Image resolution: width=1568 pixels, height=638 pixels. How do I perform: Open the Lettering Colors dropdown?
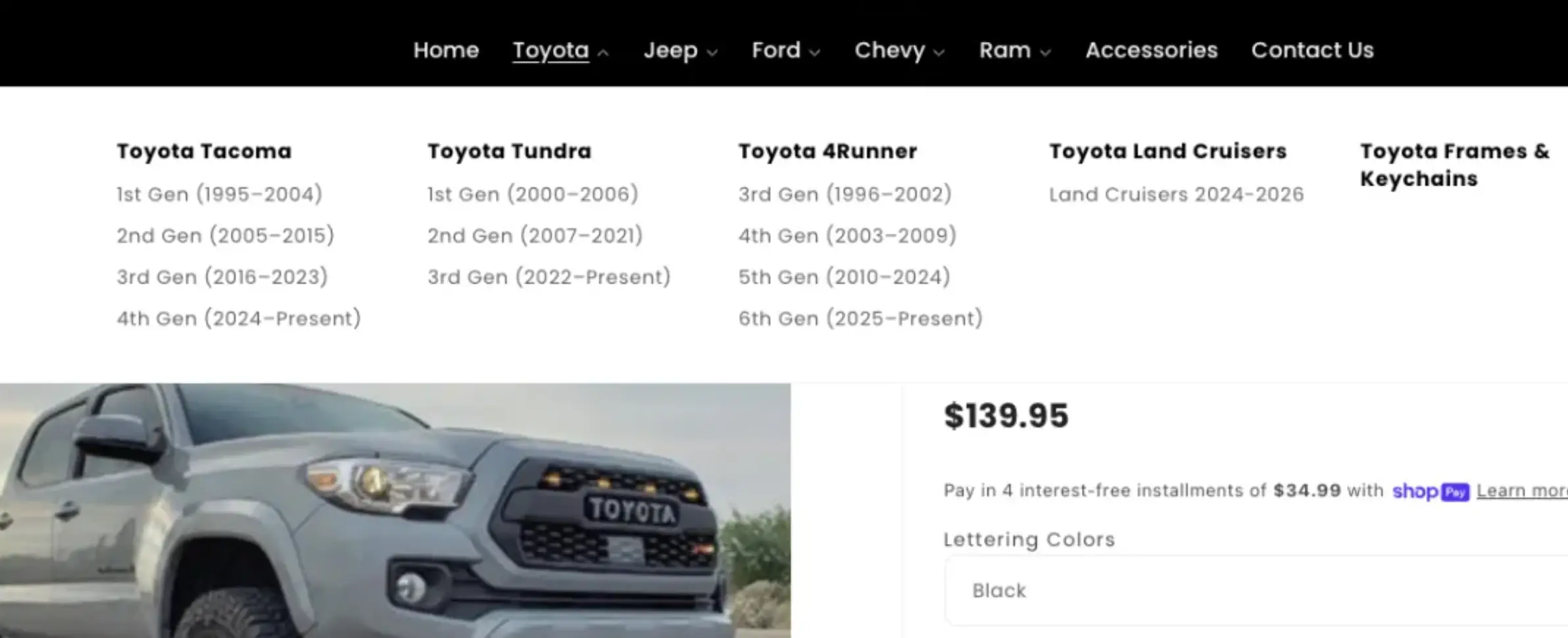tap(1255, 591)
